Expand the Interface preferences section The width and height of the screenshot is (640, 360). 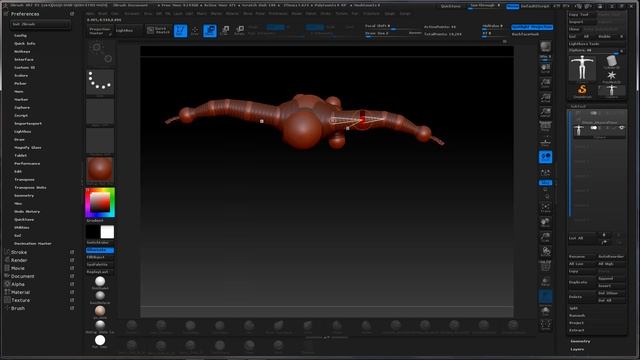click(x=24, y=60)
